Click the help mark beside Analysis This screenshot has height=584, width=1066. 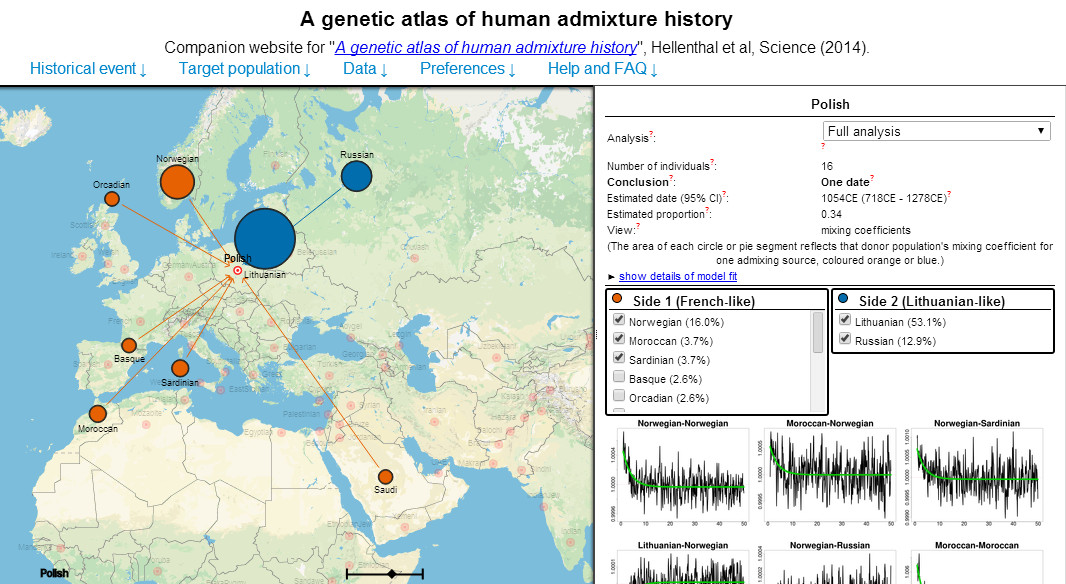[651, 134]
